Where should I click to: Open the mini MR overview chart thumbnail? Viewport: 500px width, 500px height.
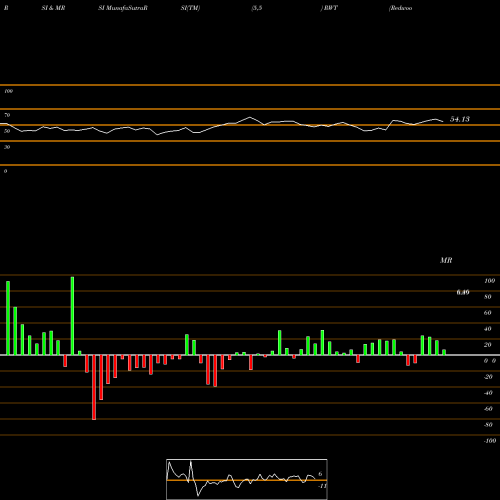[247, 479]
